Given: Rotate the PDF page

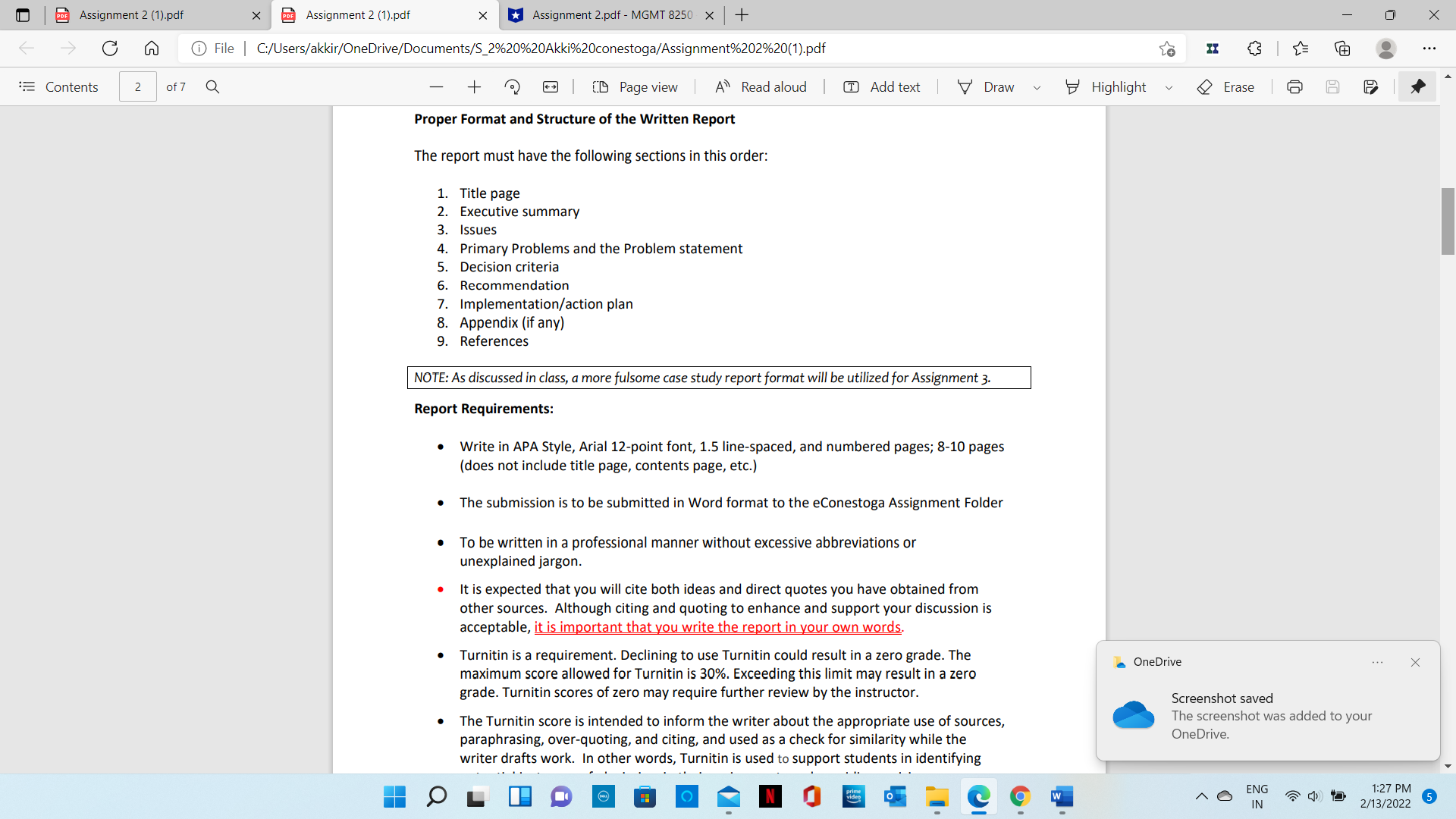Looking at the screenshot, I should [x=513, y=86].
